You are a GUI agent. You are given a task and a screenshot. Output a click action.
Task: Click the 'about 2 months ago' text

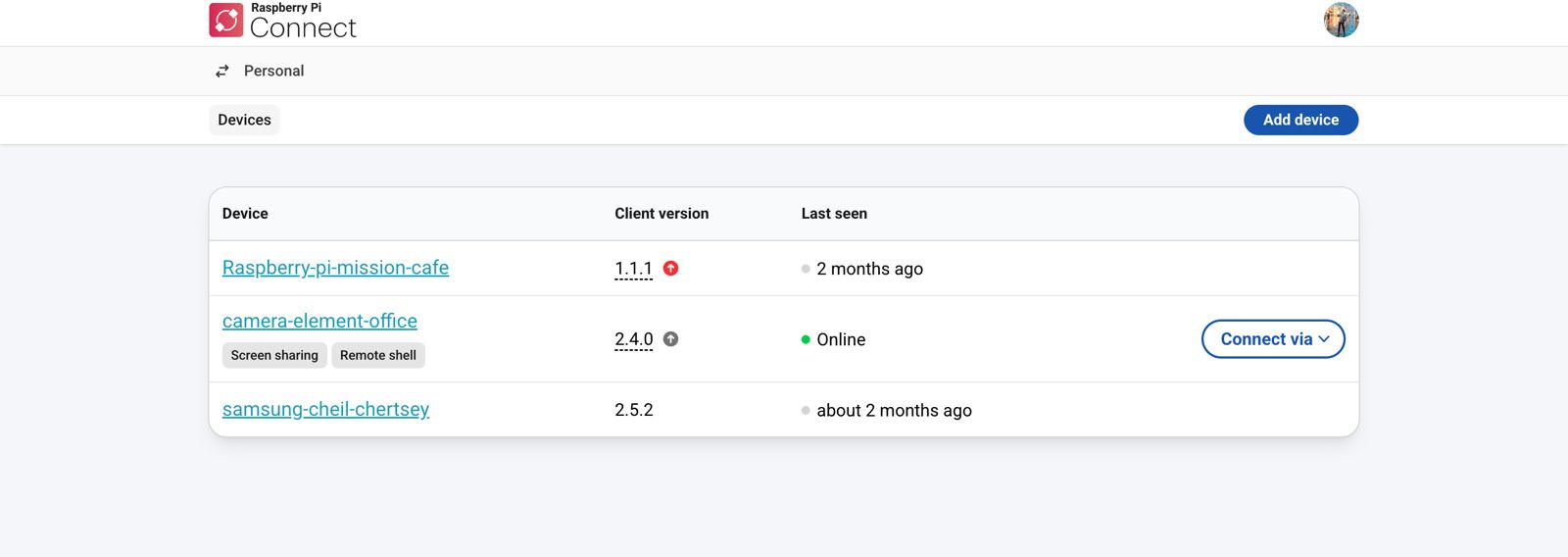point(894,410)
